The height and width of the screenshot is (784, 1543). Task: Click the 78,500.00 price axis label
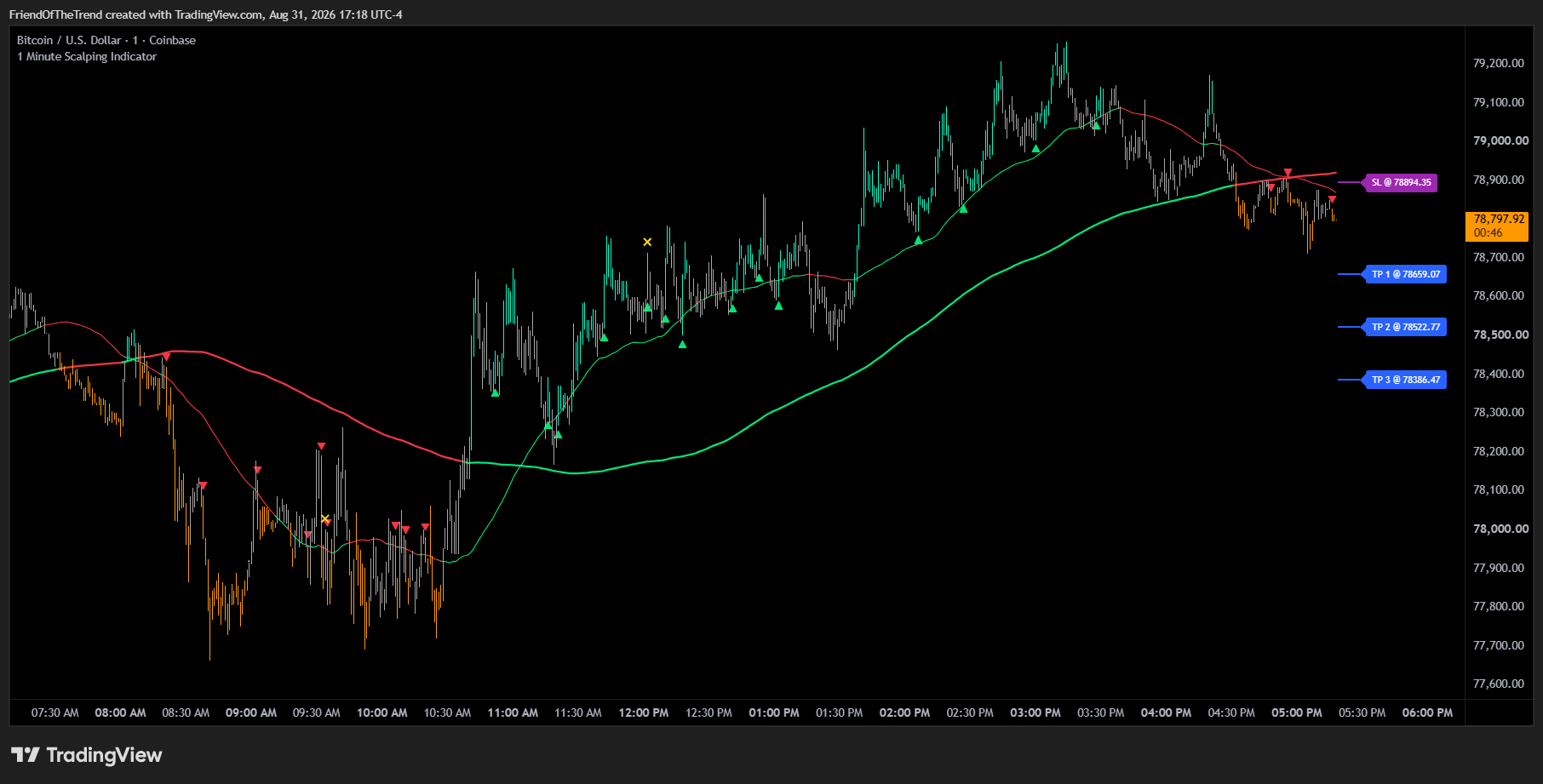click(x=1500, y=335)
